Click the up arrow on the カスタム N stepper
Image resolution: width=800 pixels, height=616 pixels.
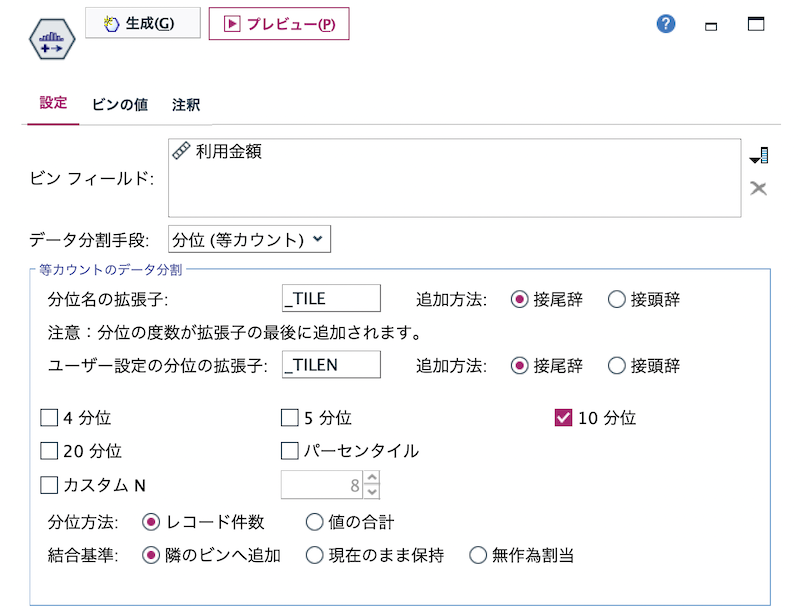click(x=372, y=479)
